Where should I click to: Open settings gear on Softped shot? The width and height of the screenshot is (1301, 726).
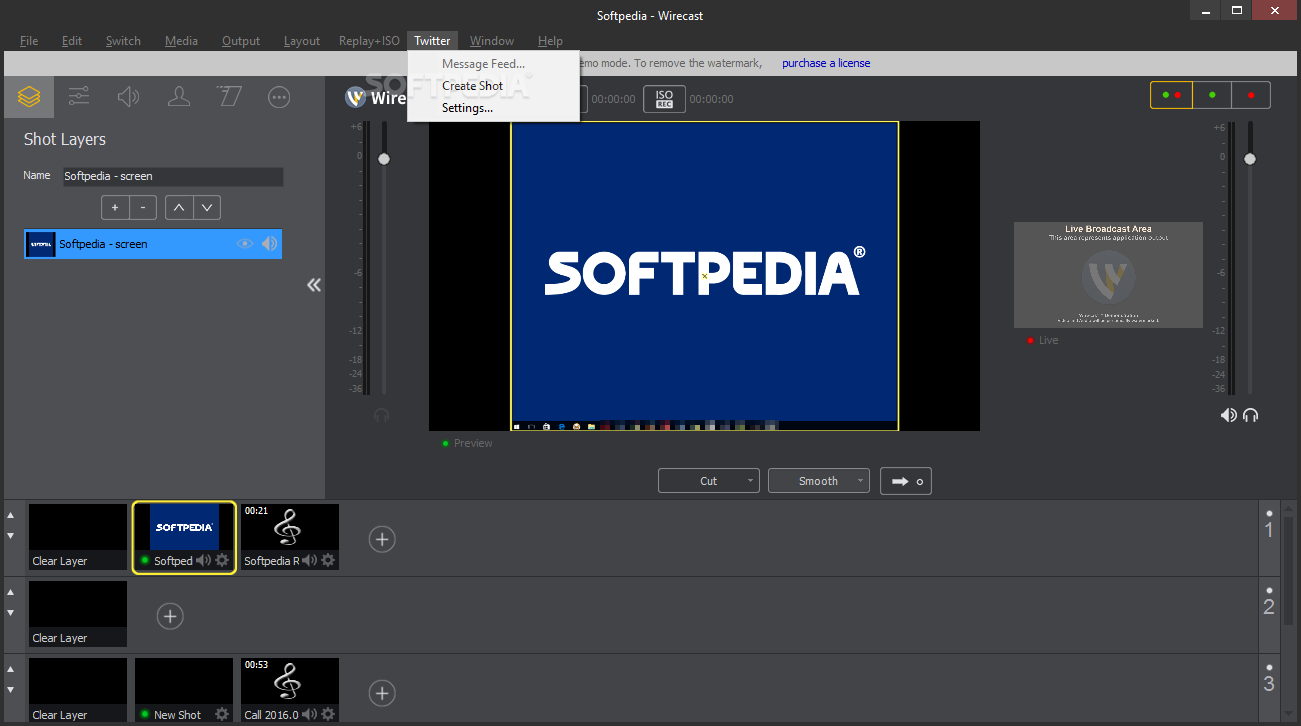(x=222, y=560)
